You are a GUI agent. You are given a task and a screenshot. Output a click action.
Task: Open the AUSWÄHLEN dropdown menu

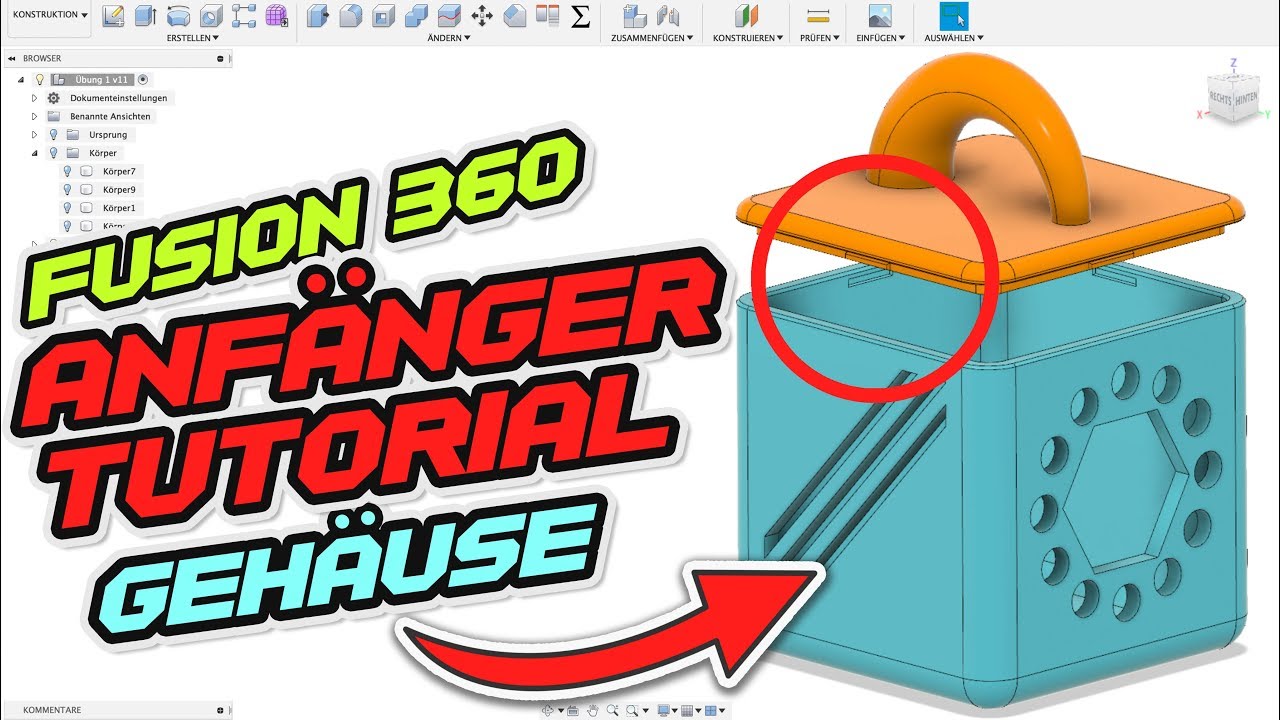click(x=954, y=38)
